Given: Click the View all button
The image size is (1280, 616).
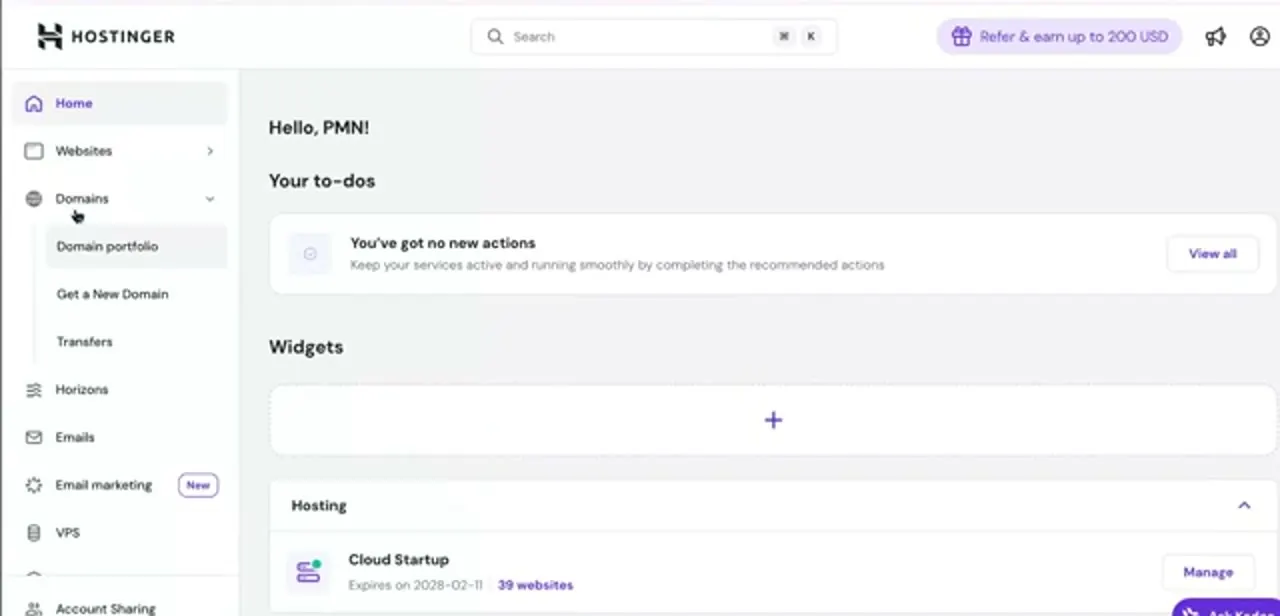Looking at the screenshot, I should click(x=1212, y=254).
